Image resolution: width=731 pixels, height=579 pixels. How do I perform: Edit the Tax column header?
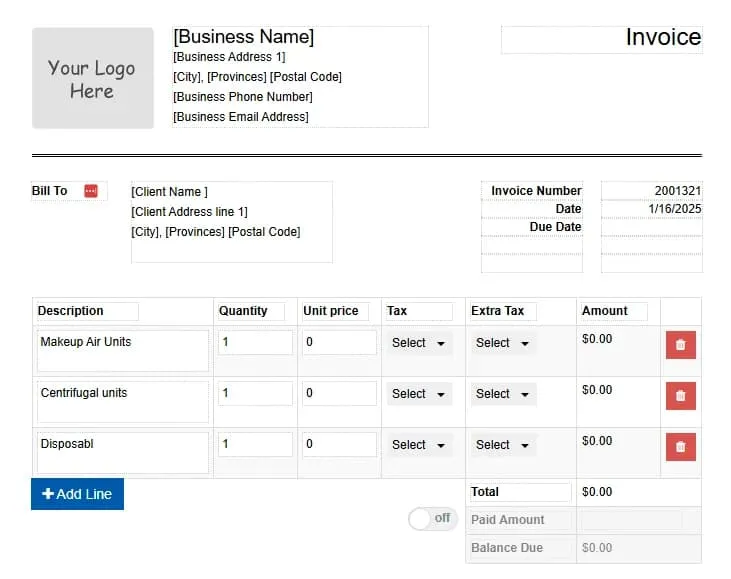coord(419,311)
